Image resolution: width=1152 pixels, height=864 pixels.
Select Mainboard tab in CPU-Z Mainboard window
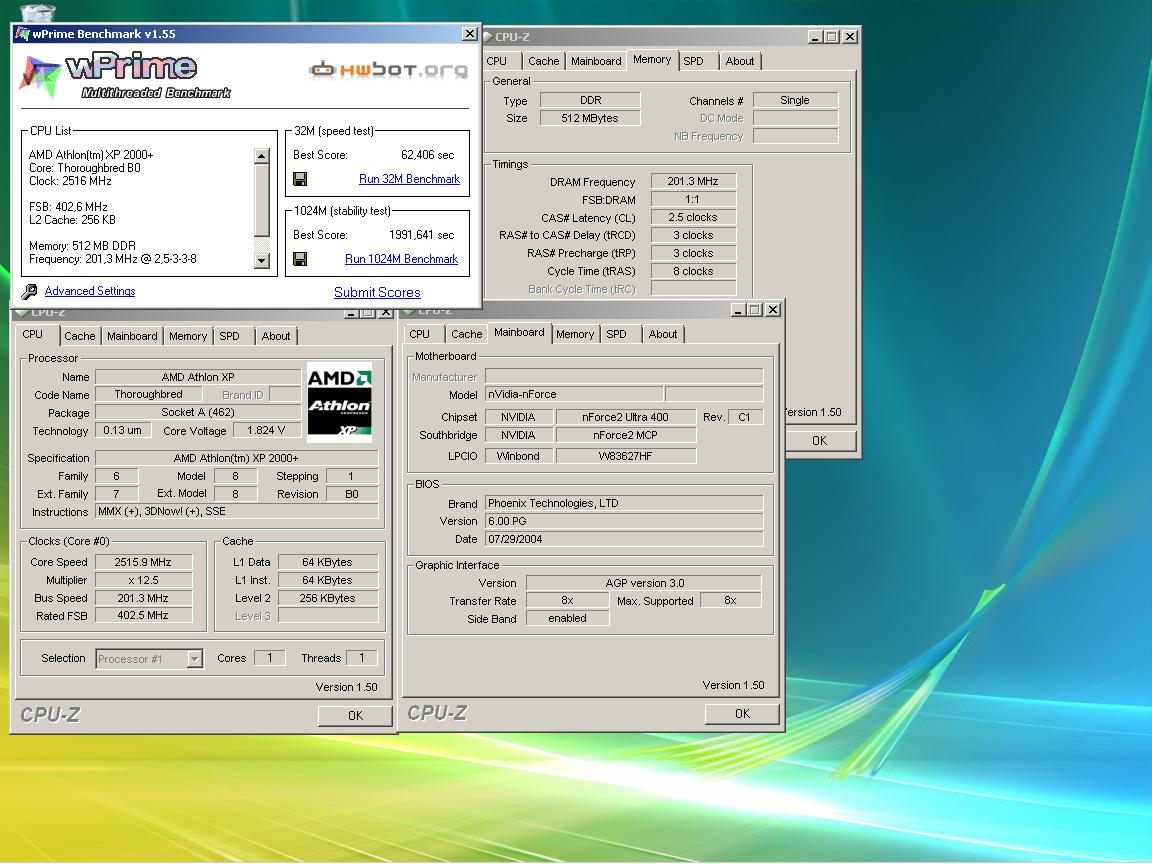[x=519, y=332]
